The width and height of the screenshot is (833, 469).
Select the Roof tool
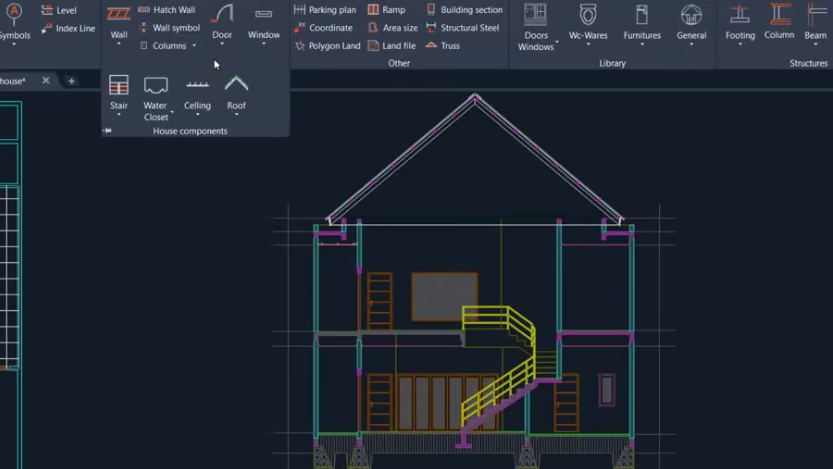[236, 92]
